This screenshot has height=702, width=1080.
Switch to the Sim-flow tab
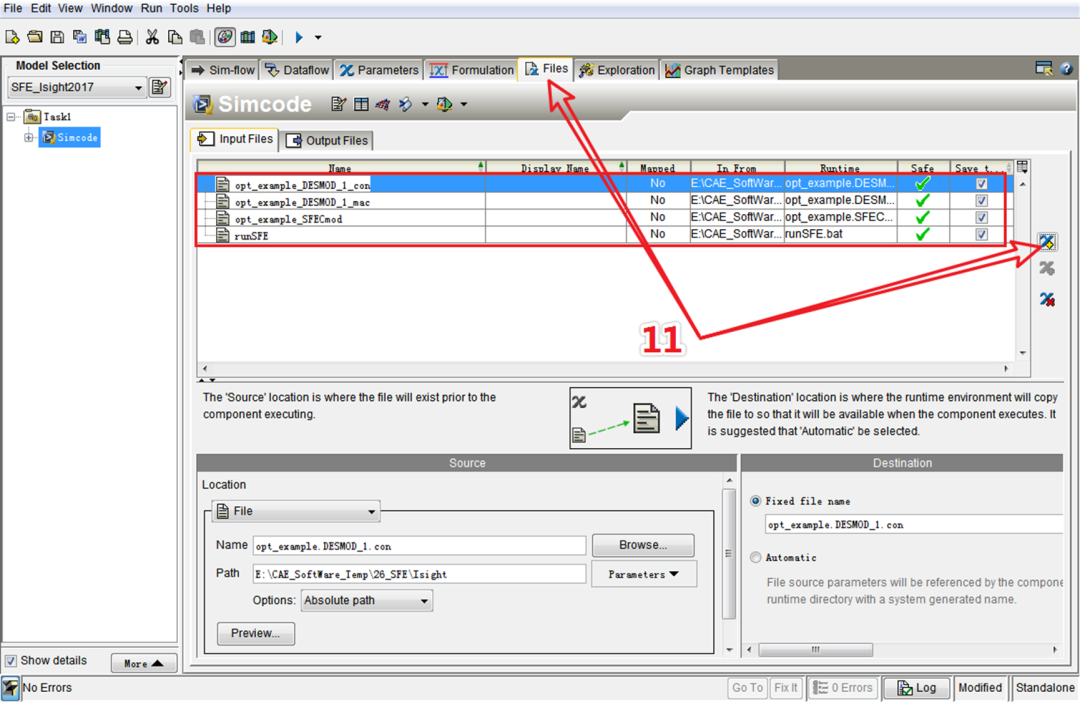coord(222,70)
